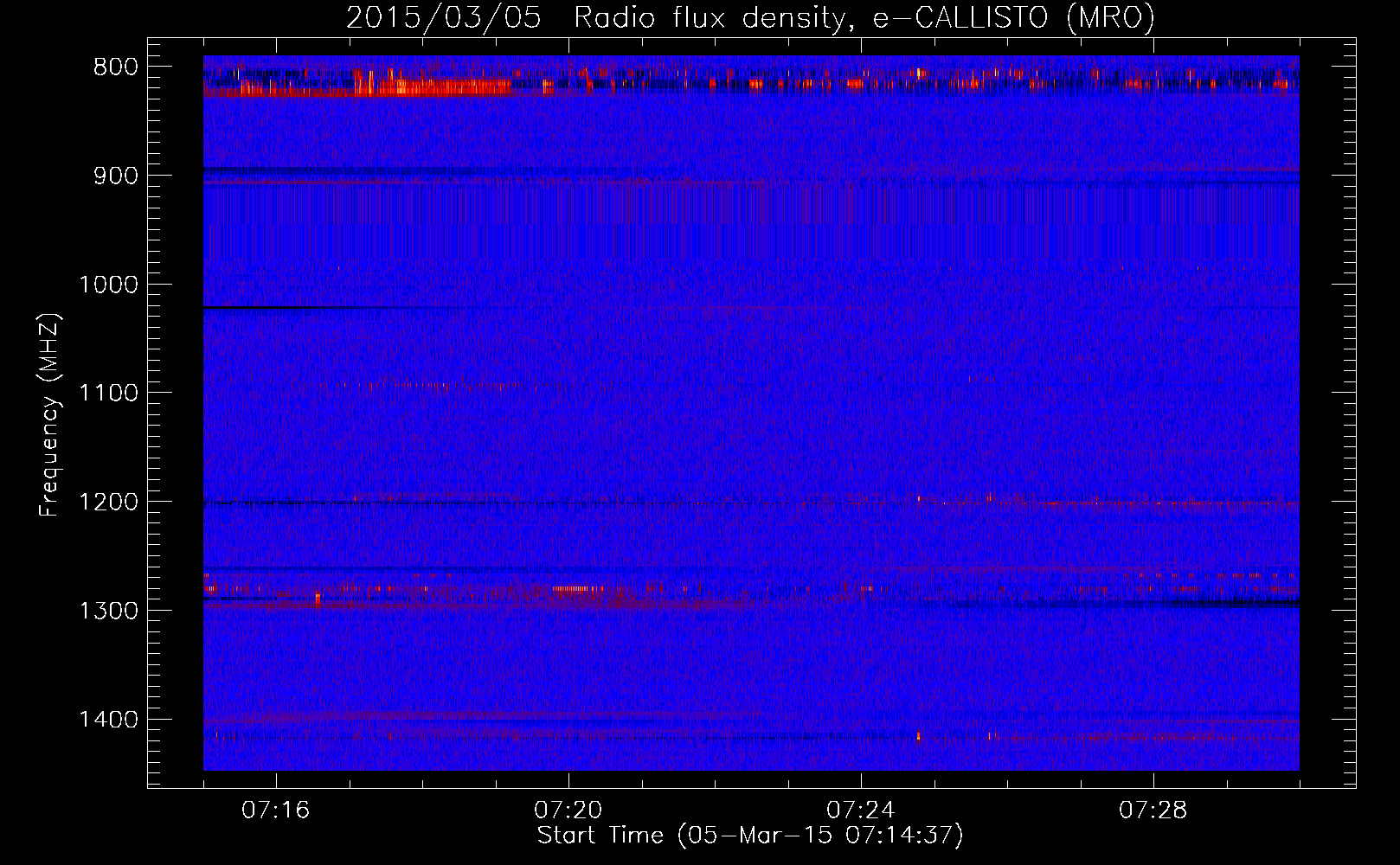The width and height of the screenshot is (1400, 865).
Task: Click the 07:28 time tick label
Action: [1153, 810]
